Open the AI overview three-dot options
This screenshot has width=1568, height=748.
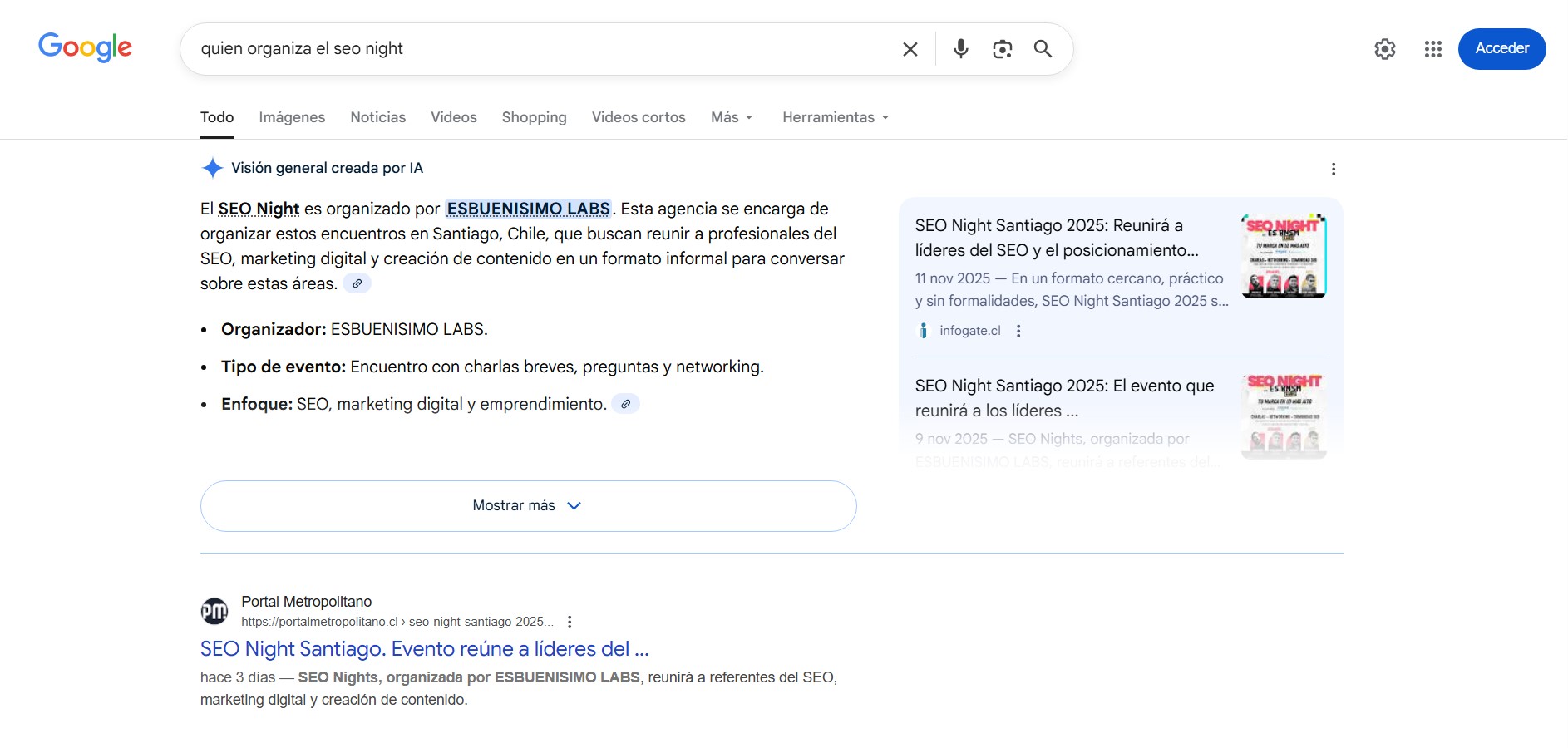point(1334,169)
